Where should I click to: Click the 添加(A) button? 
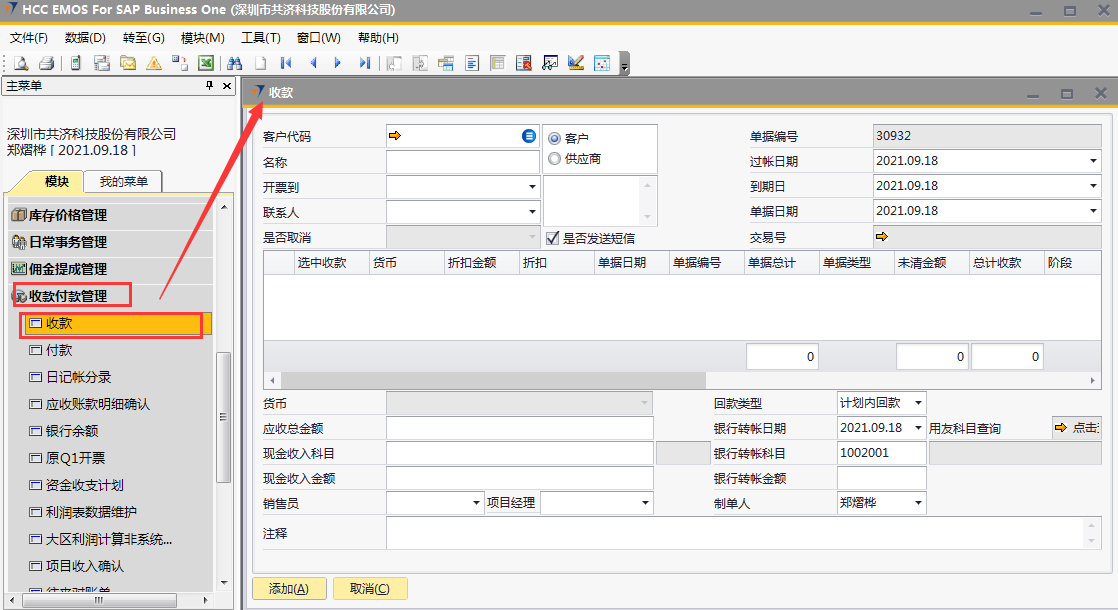(289, 589)
